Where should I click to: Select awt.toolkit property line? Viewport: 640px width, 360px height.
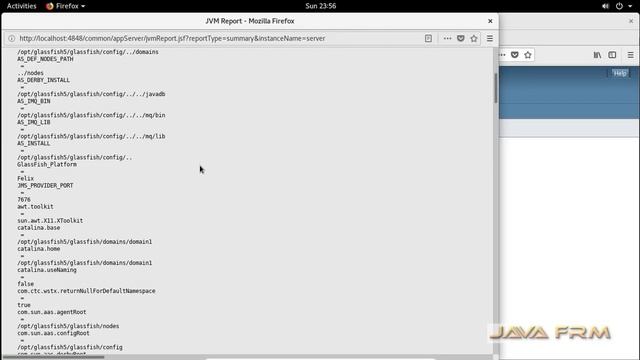click(36, 207)
